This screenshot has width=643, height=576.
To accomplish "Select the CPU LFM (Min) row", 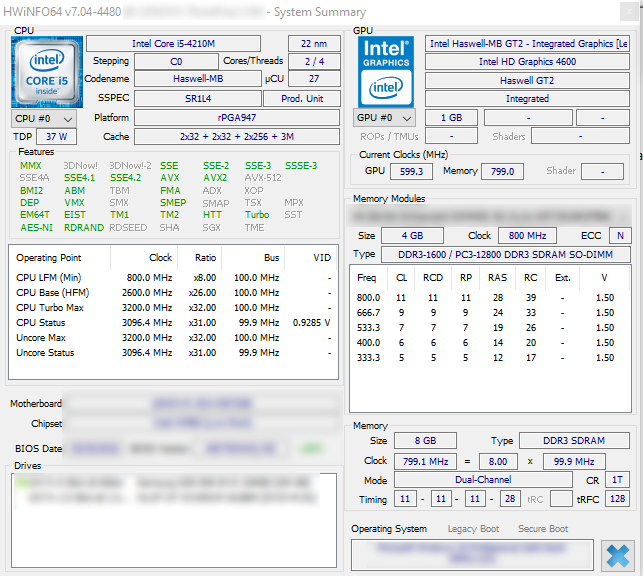I will point(173,278).
